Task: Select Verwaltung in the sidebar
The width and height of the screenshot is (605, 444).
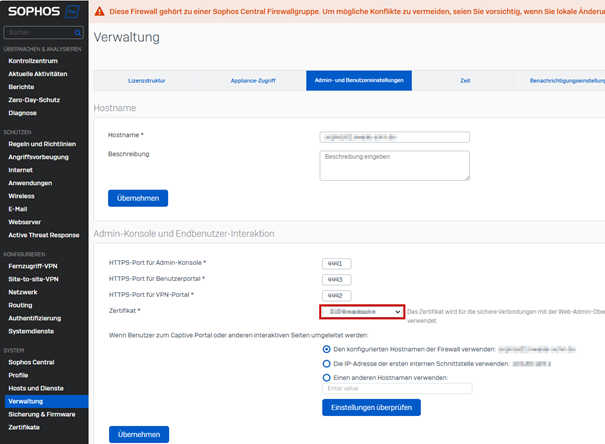Action: click(x=46, y=402)
